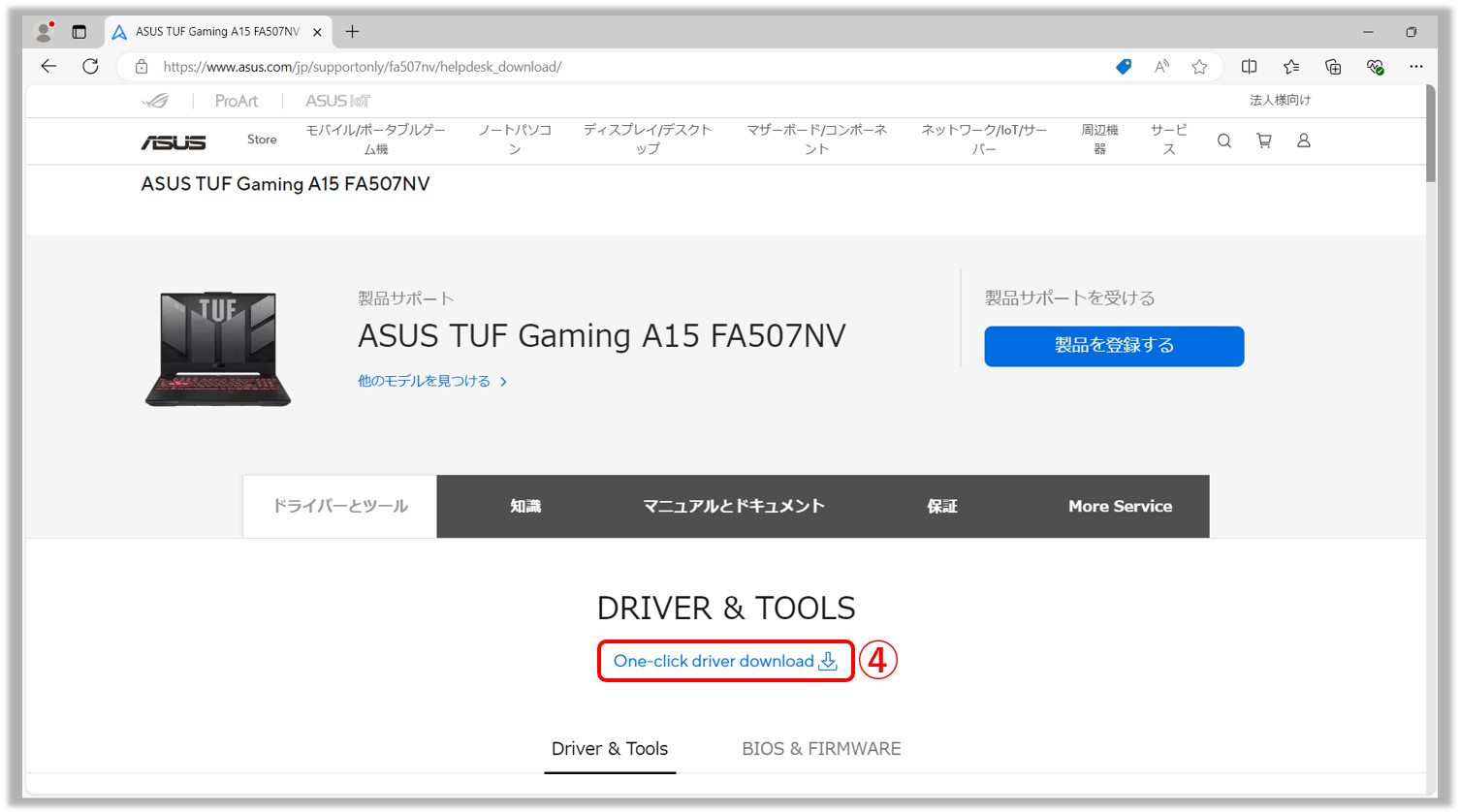
Task: Switch to the More Service tab
Action: pyautogui.click(x=1120, y=506)
